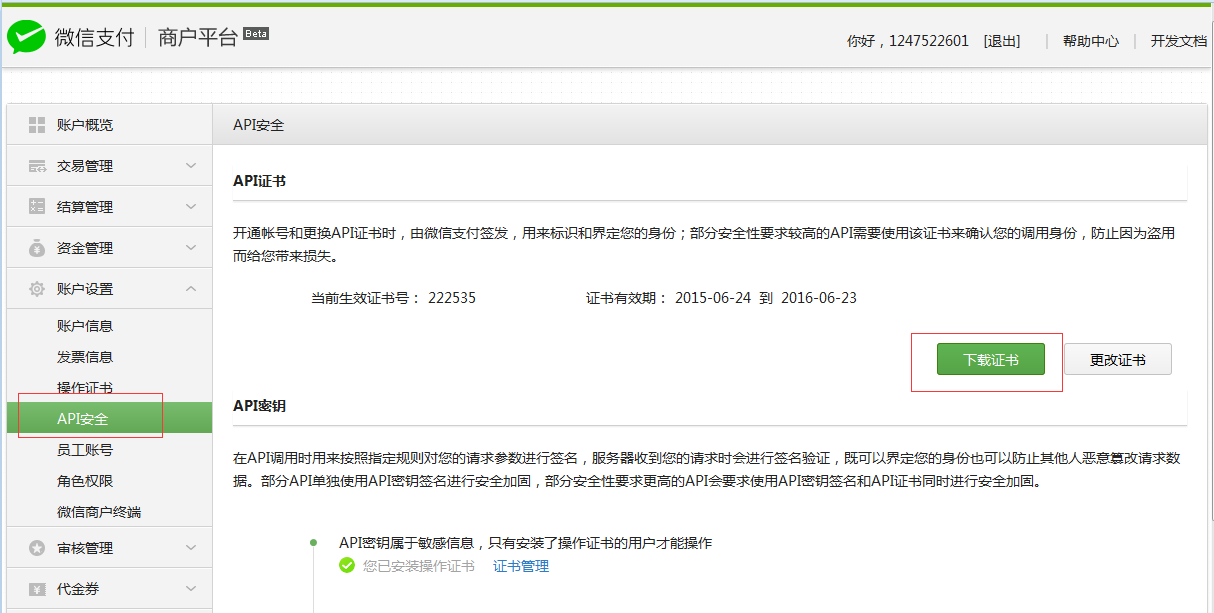Click the 账户设置 gear icon
Image resolution: width=1214 pixels, height=613 pixels.
click(37, 289)
